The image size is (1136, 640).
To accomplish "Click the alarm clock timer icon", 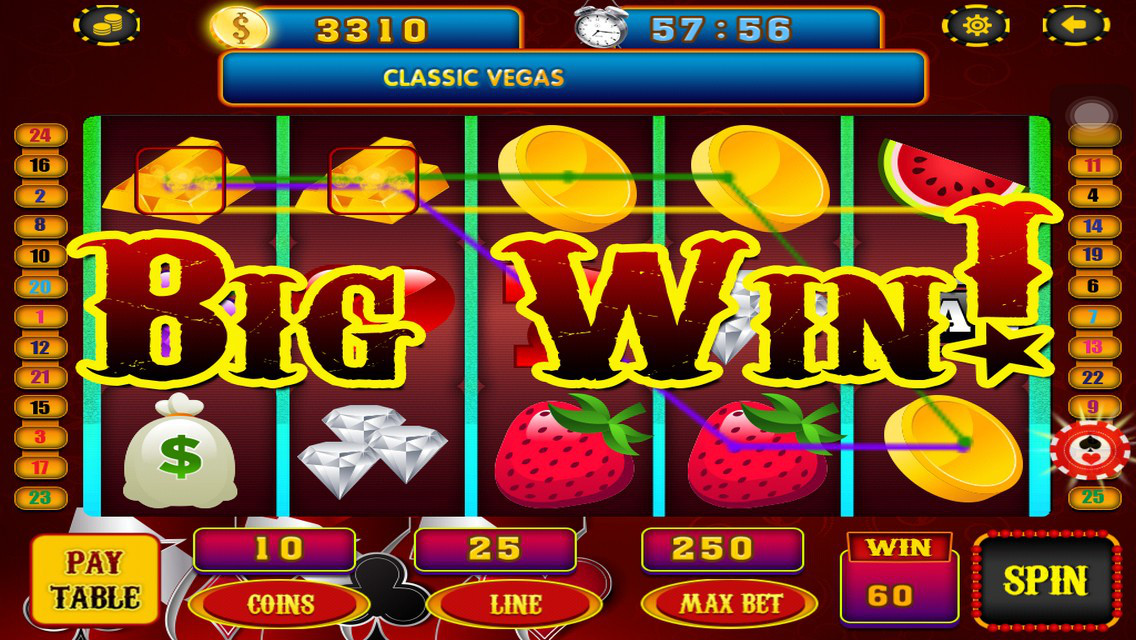I will click(601, 26).
